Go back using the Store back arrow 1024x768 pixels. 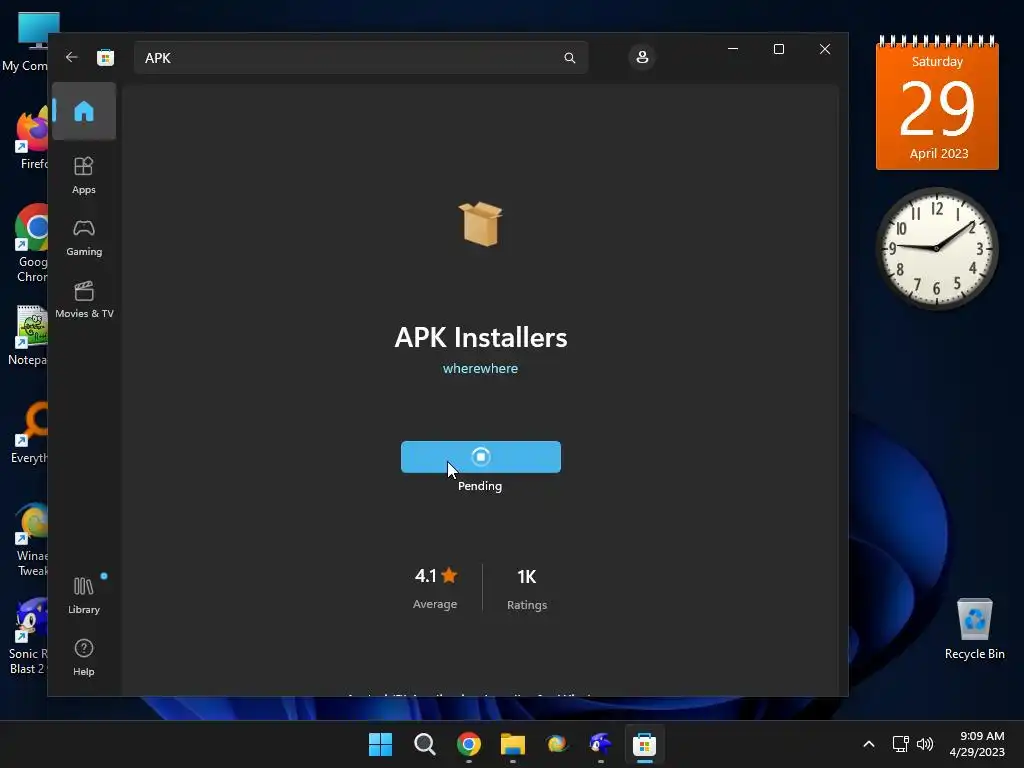(x=72, y=57)
